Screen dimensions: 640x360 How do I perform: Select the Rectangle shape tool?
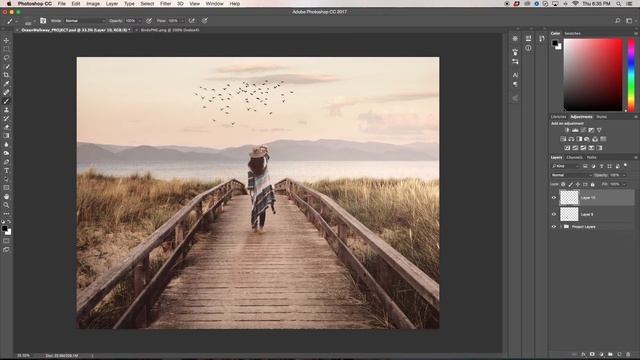click(x=6, y=188)
